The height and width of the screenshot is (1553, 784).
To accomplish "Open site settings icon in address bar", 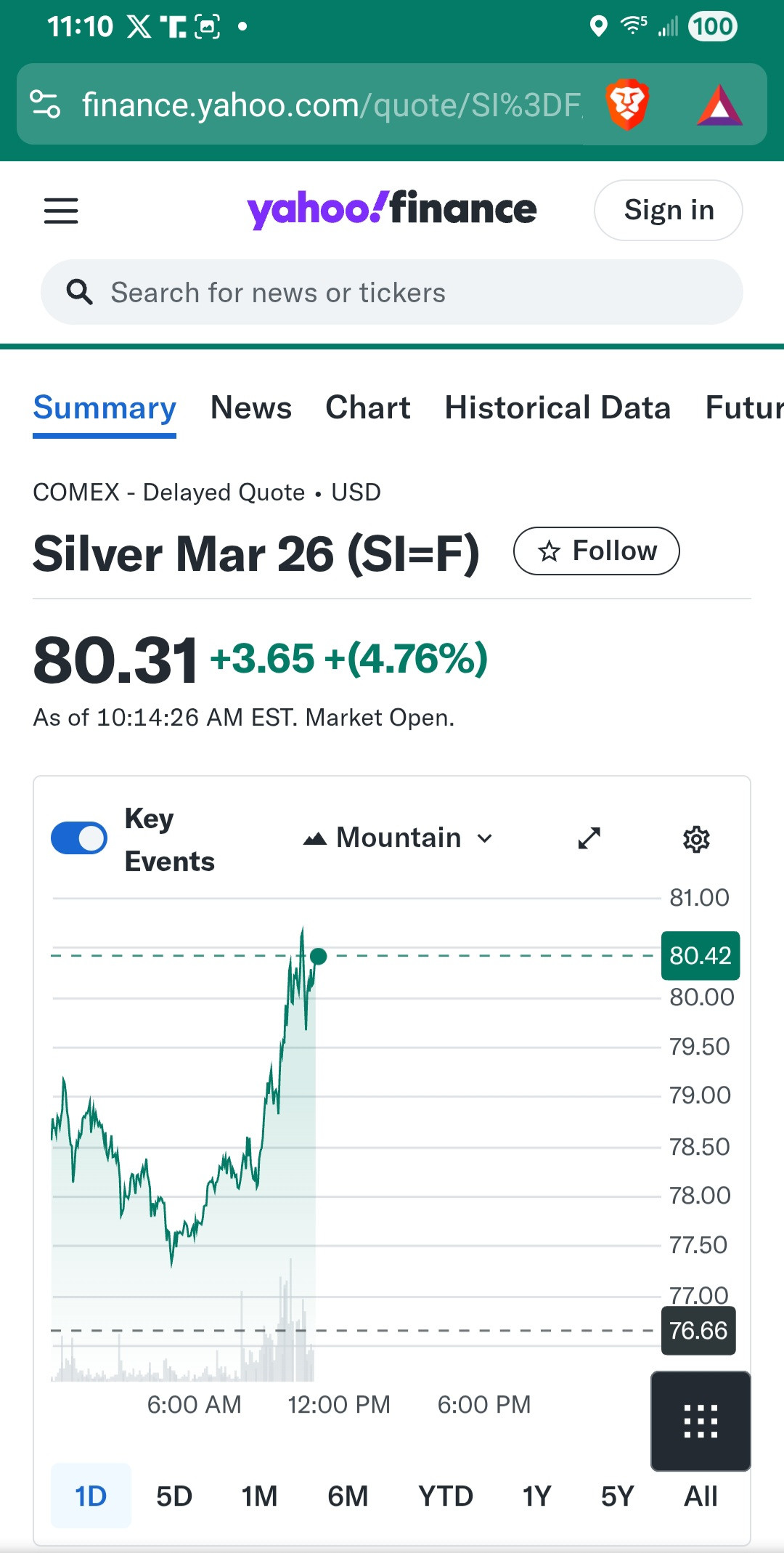I will click(45, 104).
